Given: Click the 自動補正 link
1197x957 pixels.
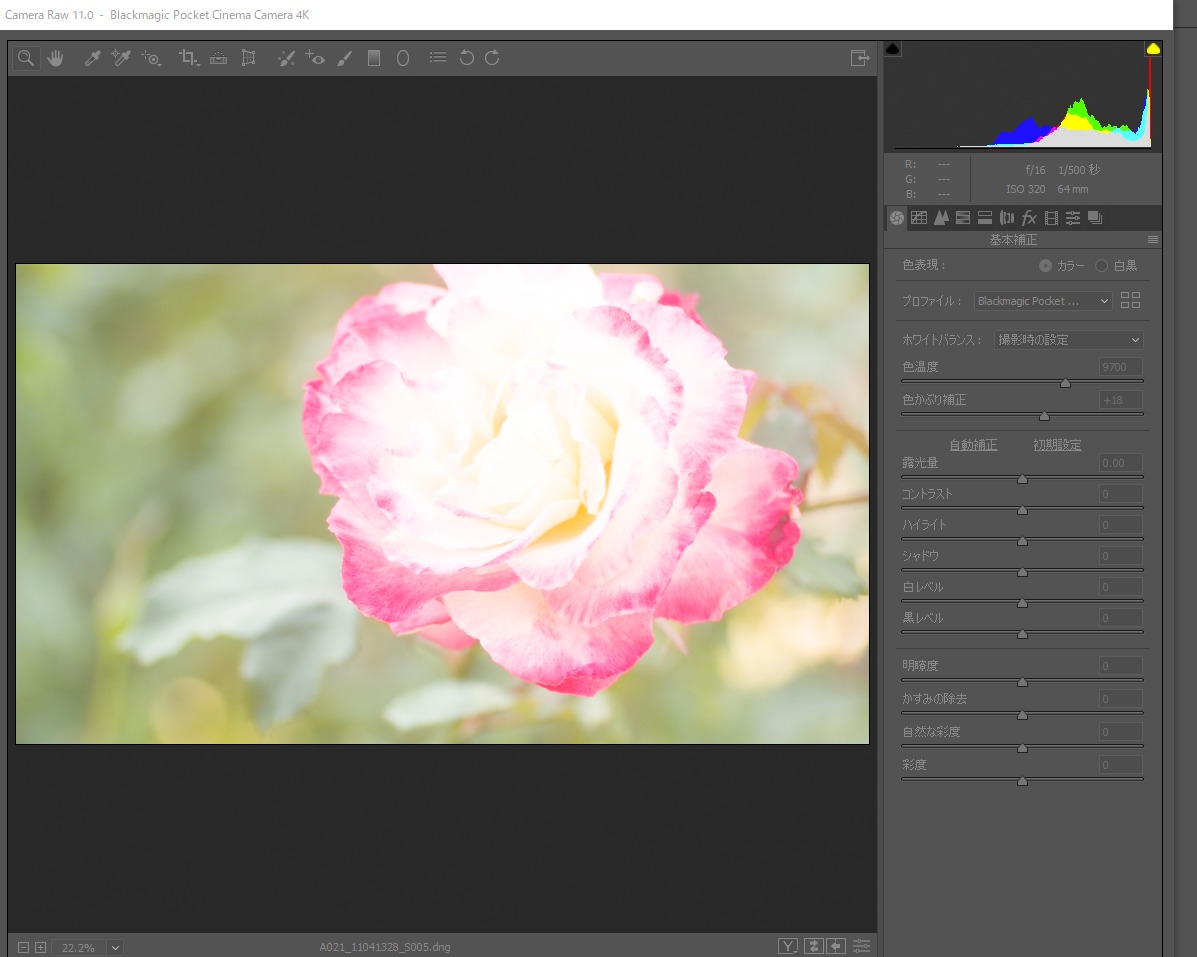Looking at the screenshot, I should (972, 445).
